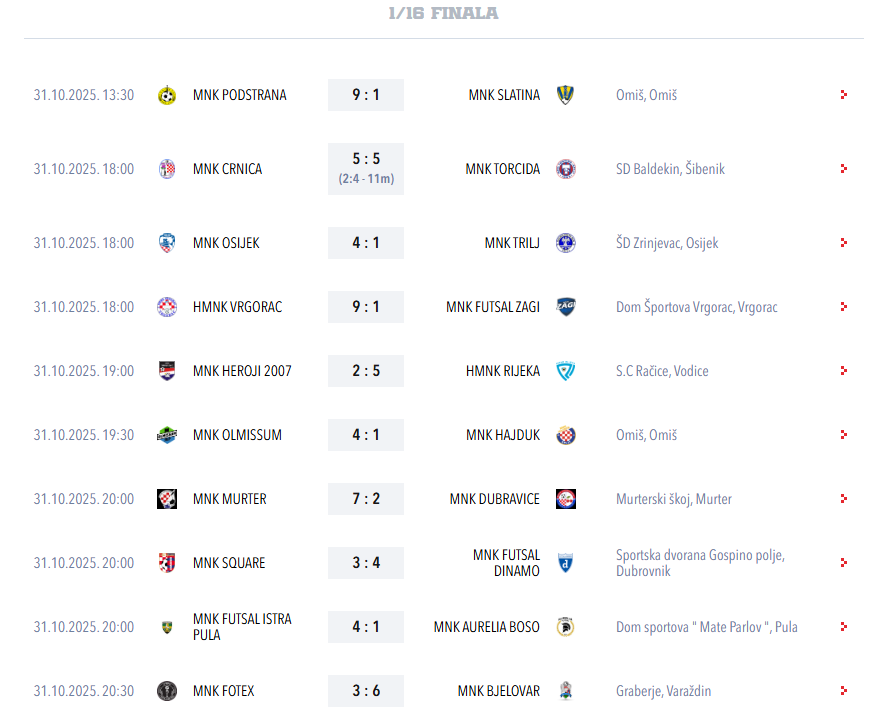Image resolution: width=881 pixels, height=725 pixels.
Task: Open details arrow for Murter vs Dubravice
Action: tap(844, 499)
